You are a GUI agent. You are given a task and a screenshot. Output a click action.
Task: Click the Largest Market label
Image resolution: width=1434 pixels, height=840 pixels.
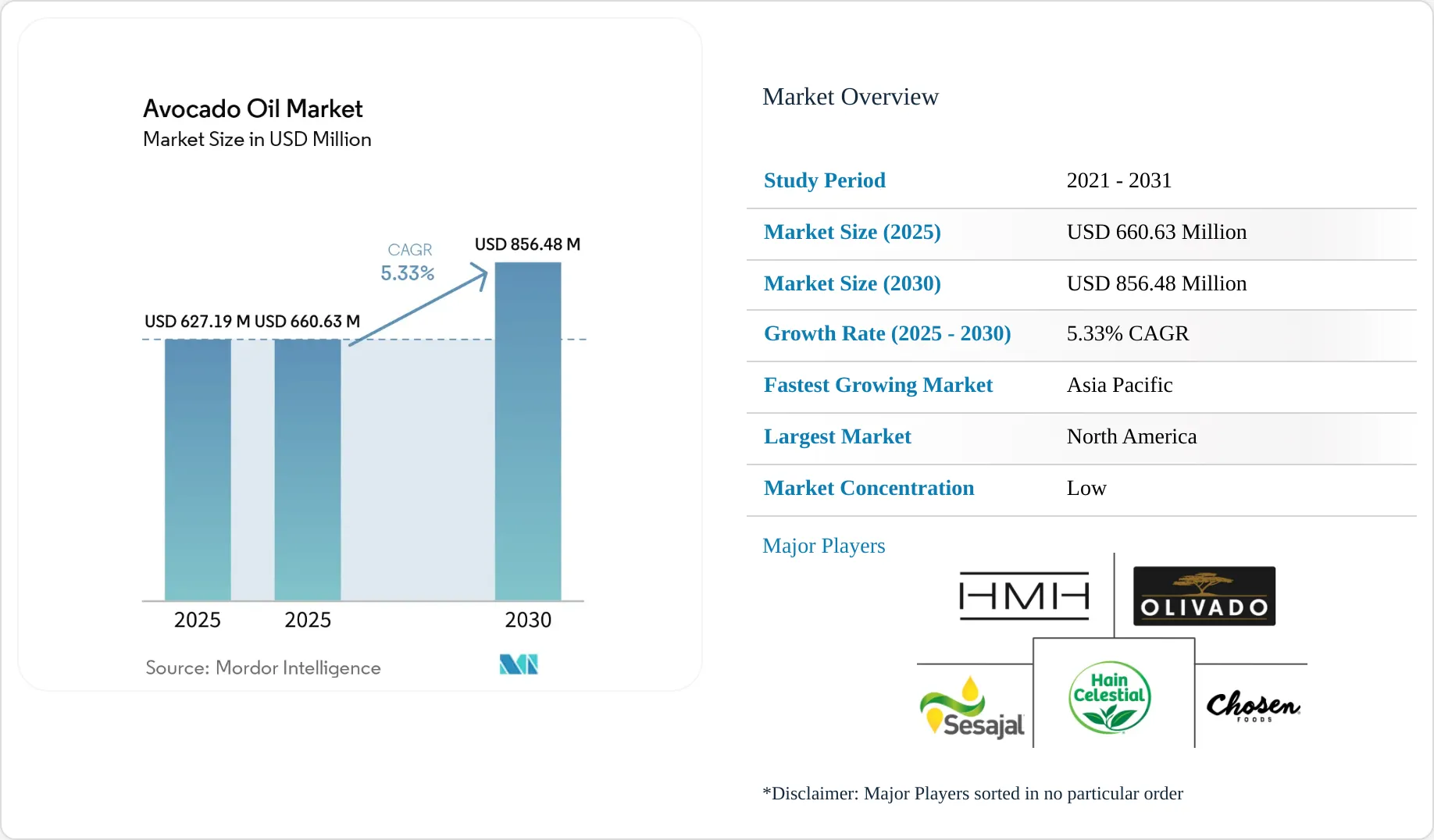point(837,436)
